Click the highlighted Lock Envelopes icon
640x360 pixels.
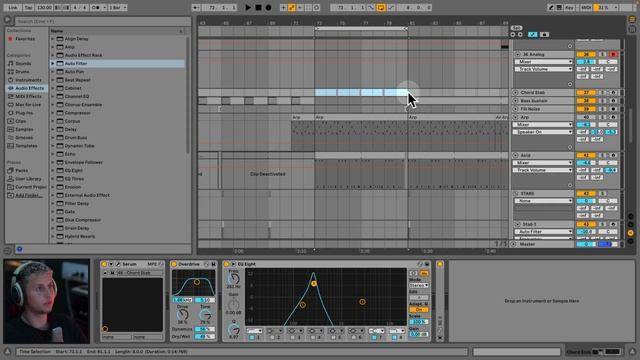[x=533, y=35]
